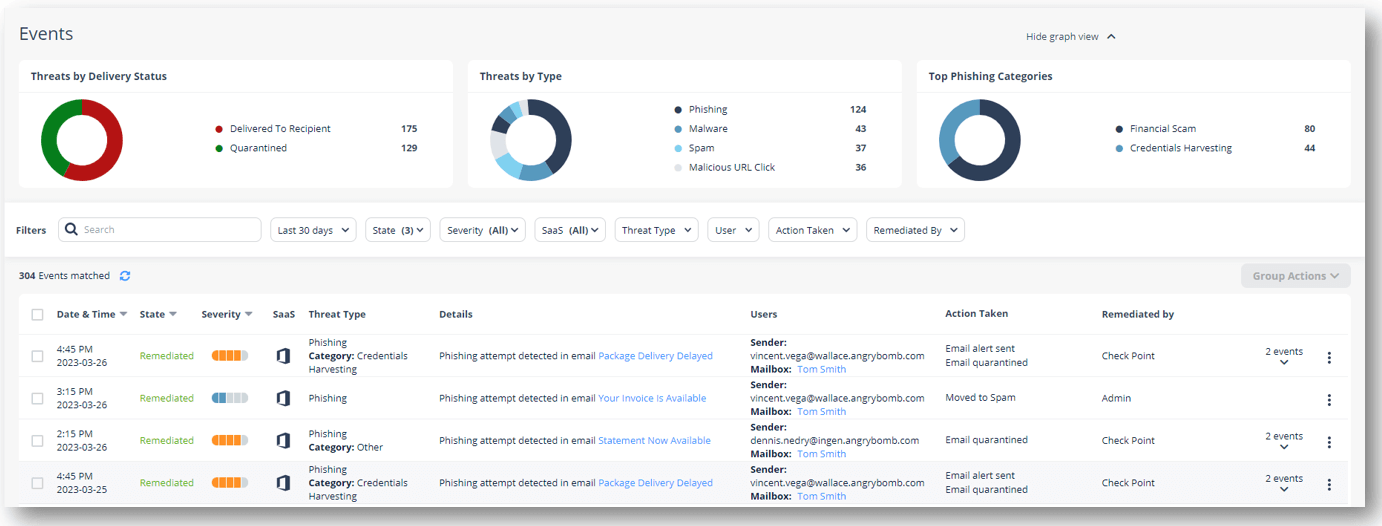Open the Last 30 days dropdown

[x=313, y=230]
